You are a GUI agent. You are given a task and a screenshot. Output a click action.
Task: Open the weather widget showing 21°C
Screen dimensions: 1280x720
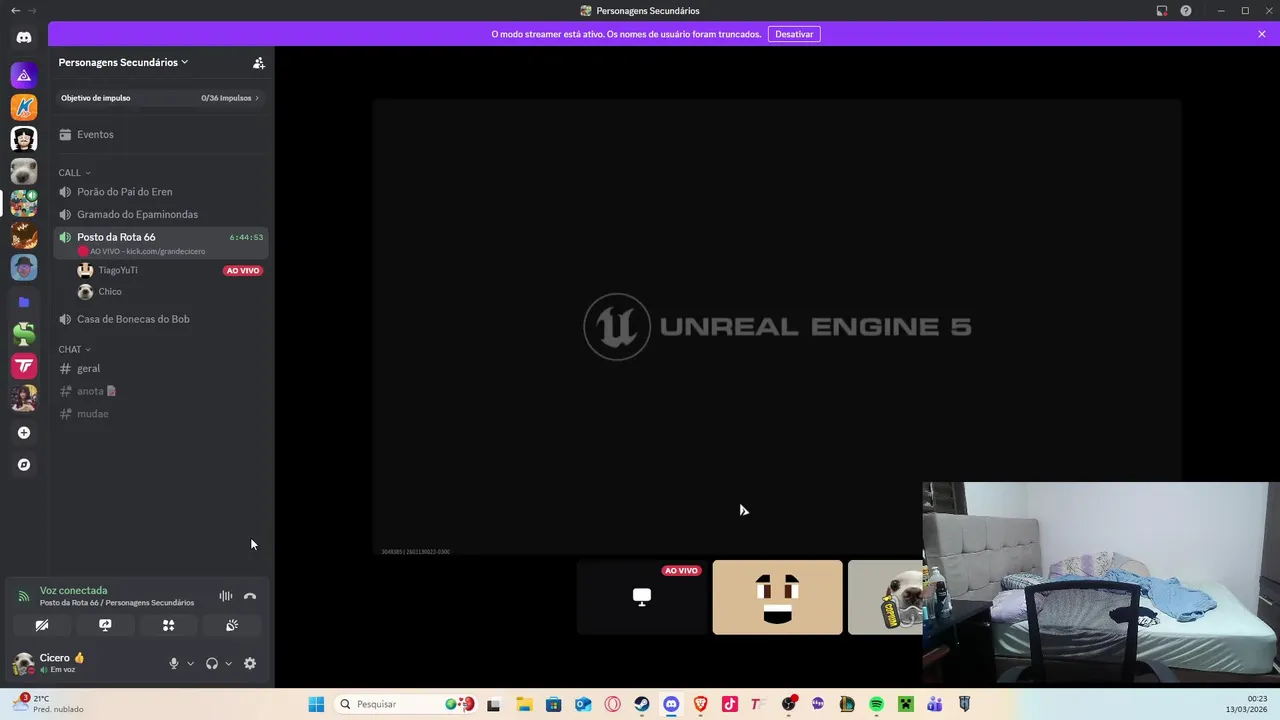pyautogui.click(x=47, y=704)
